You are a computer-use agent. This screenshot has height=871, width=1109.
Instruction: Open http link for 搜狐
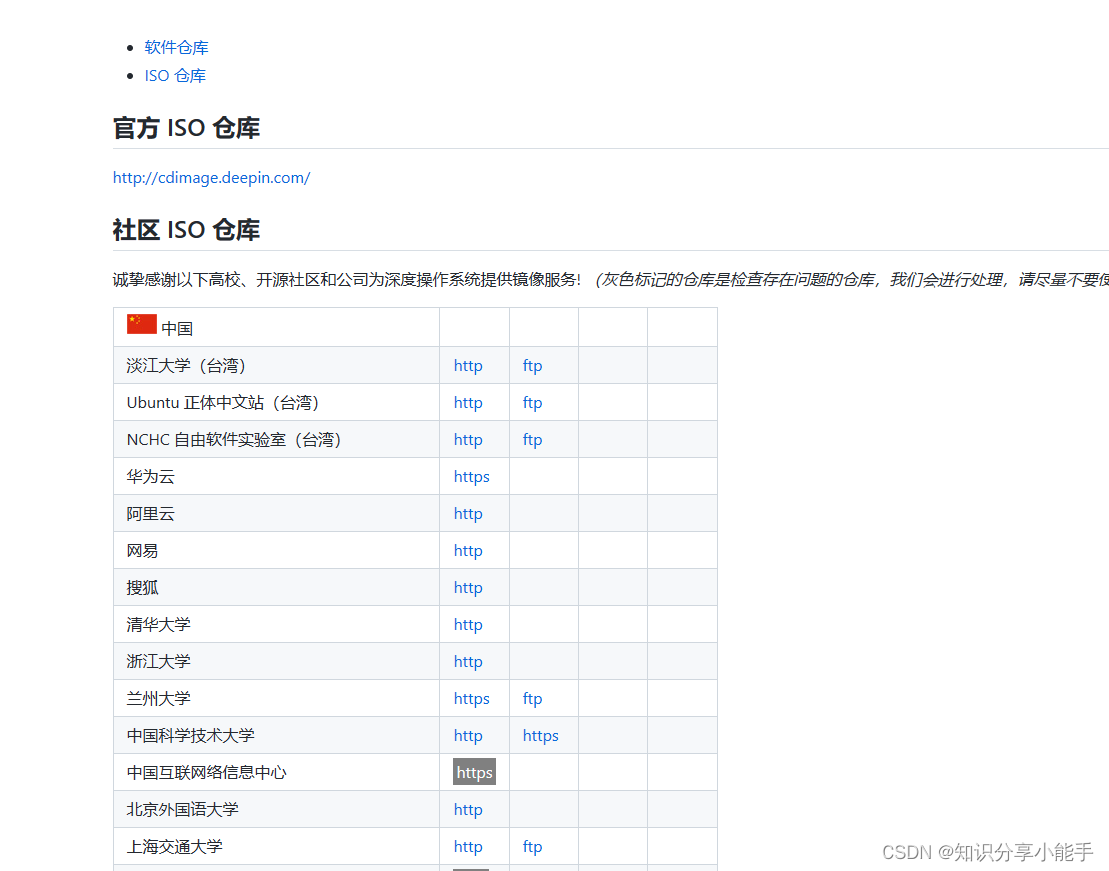tap(468, 587)
